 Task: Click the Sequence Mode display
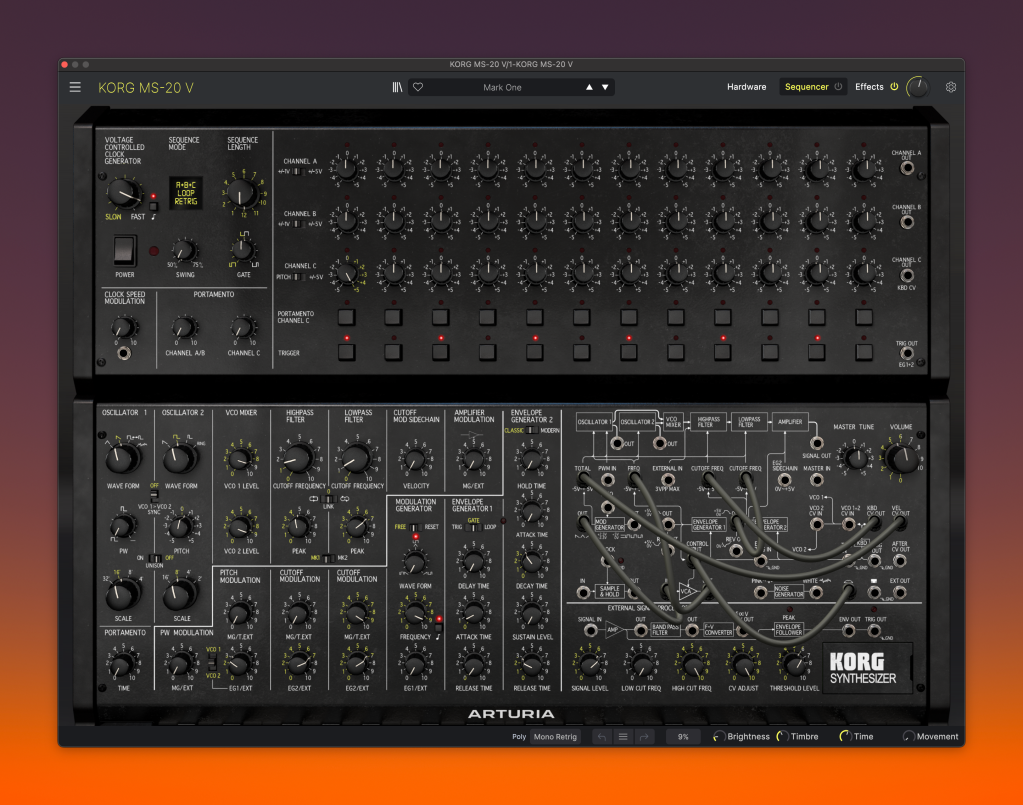(x=186, y=192)
